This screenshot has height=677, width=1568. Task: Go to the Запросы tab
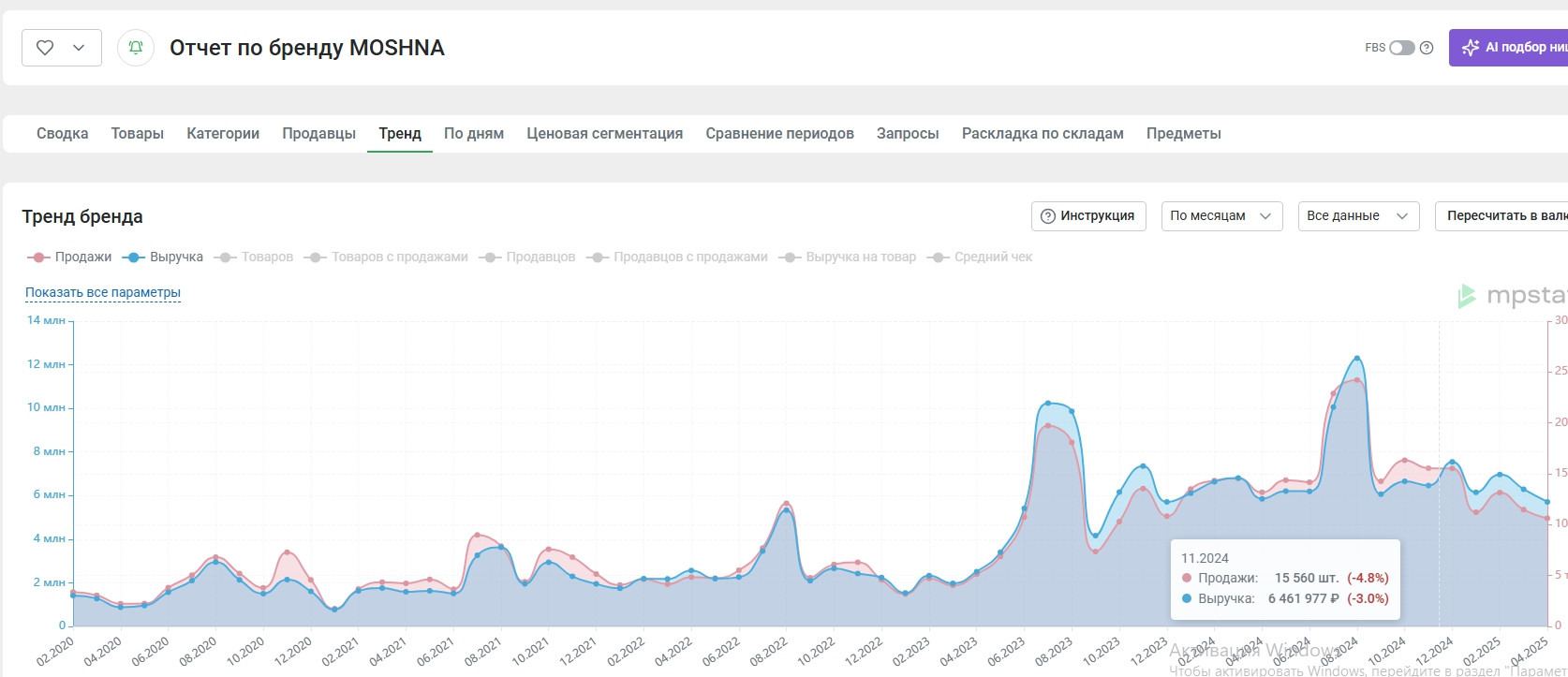point(908,134)
